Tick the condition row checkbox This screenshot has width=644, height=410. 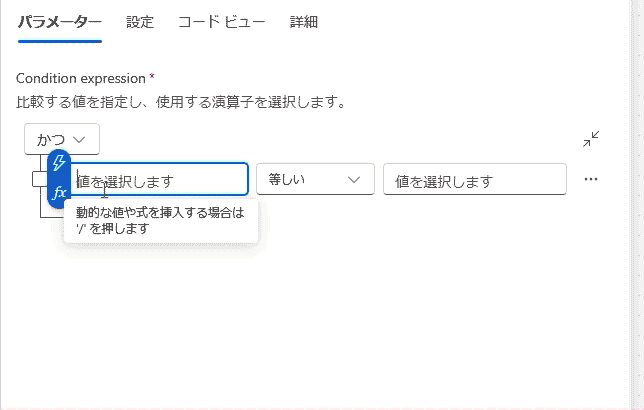pos(40,179)
